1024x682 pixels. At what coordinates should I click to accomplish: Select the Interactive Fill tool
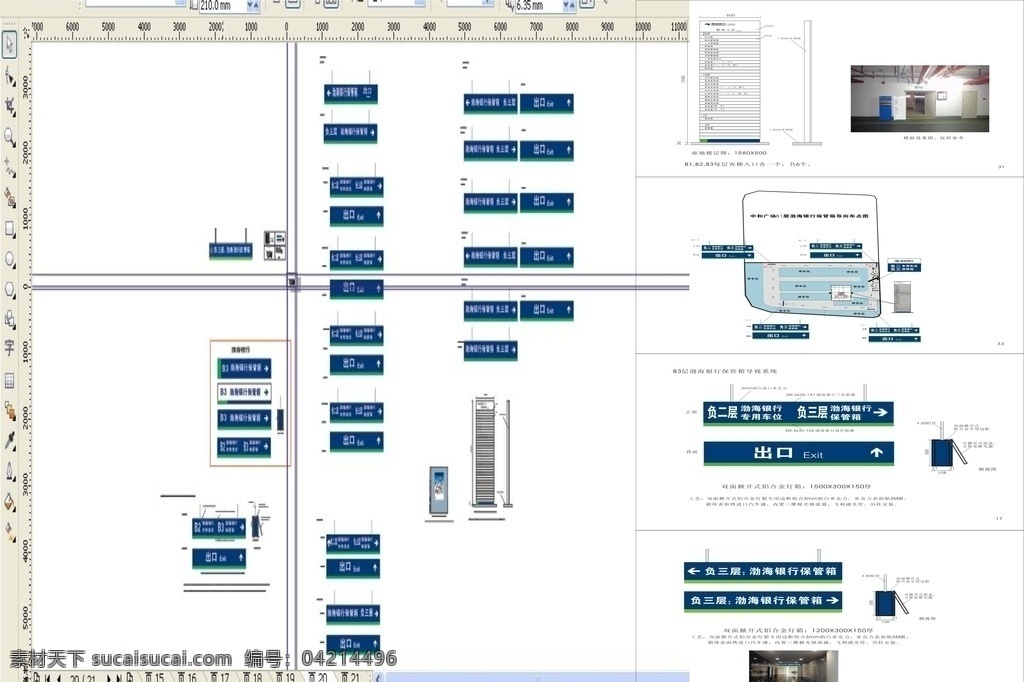tap(9, 532)
